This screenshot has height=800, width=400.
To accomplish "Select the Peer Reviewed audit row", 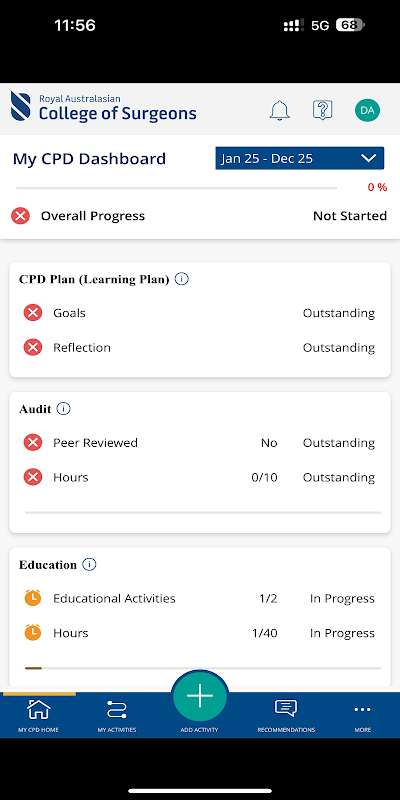I will [x=199, y=442].
